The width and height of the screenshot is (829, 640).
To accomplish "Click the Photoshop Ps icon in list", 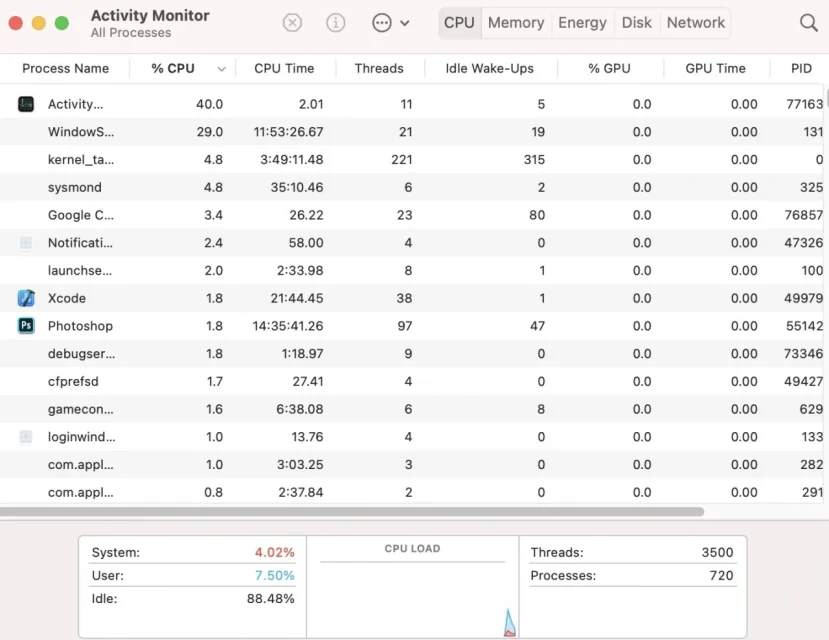I will [x=26, y=326].
